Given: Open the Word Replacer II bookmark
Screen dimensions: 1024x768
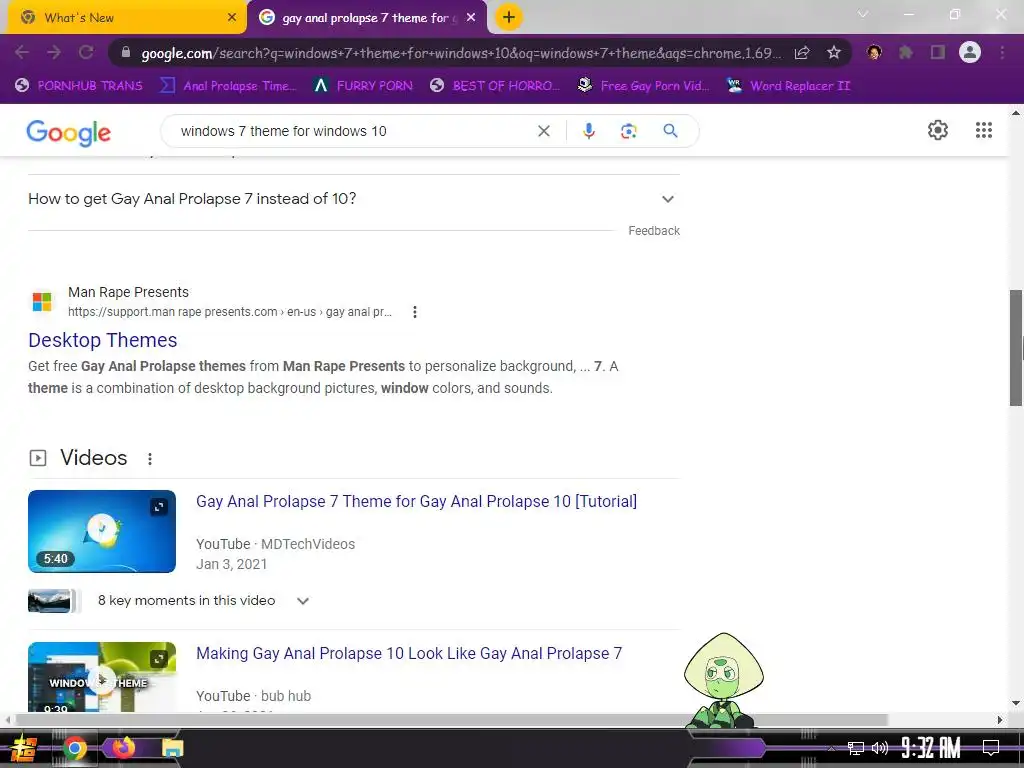Looking at the screenshot, I should [789, 86].
